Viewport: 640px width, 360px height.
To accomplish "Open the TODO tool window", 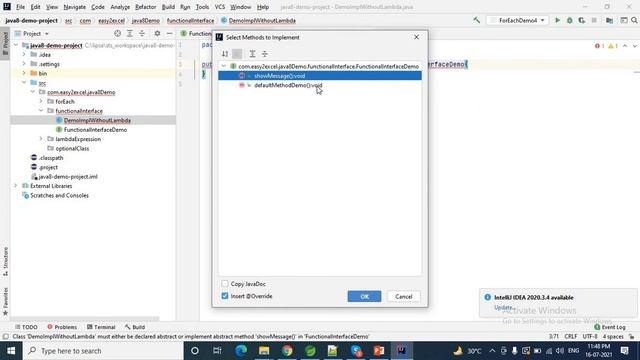I will [26, 327].
